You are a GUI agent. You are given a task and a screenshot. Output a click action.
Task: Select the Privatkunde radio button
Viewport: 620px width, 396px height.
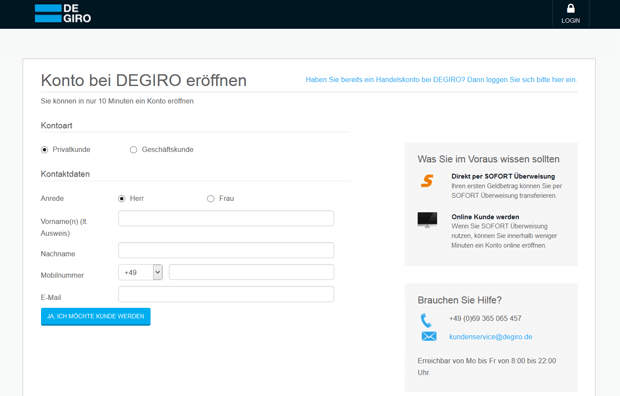[44, 150]
